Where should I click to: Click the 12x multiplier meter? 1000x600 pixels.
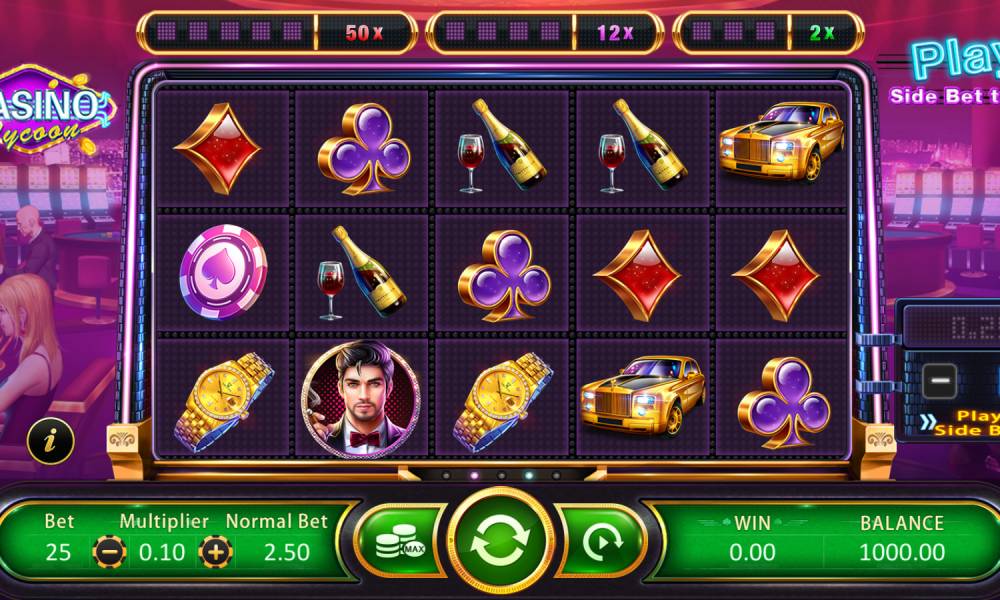tap(545, 32)
